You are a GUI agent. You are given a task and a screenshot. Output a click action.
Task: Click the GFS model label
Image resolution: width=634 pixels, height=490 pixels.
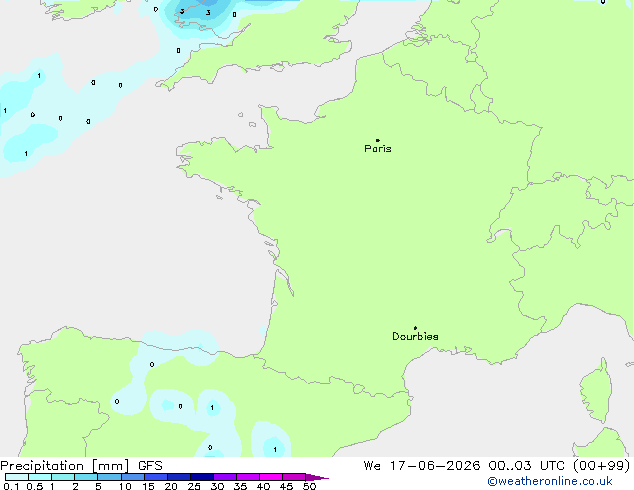(x=150, y=466)
